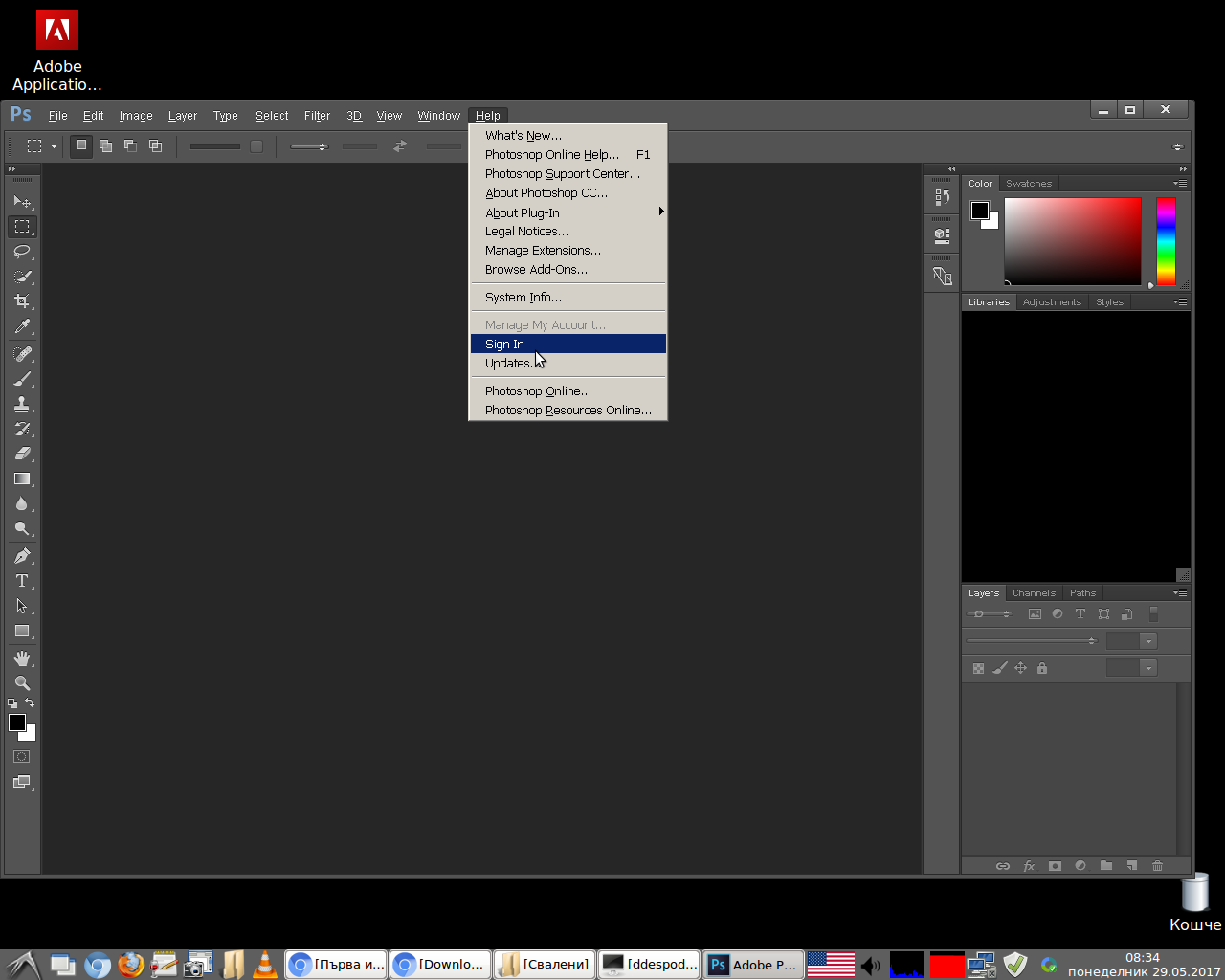Select the Horizontal Type tool

point(22,581)
